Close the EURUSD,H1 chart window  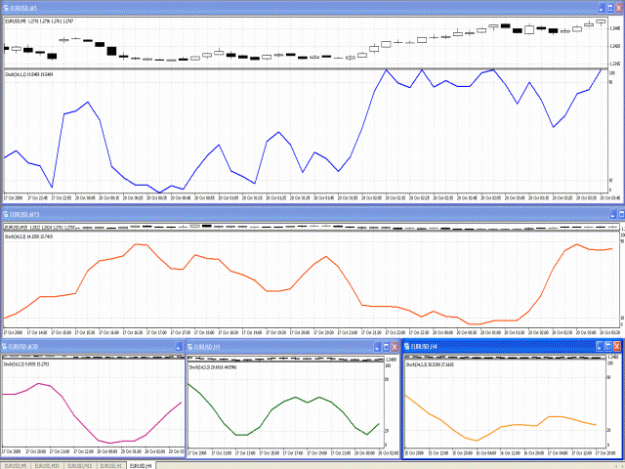(395, 347)
